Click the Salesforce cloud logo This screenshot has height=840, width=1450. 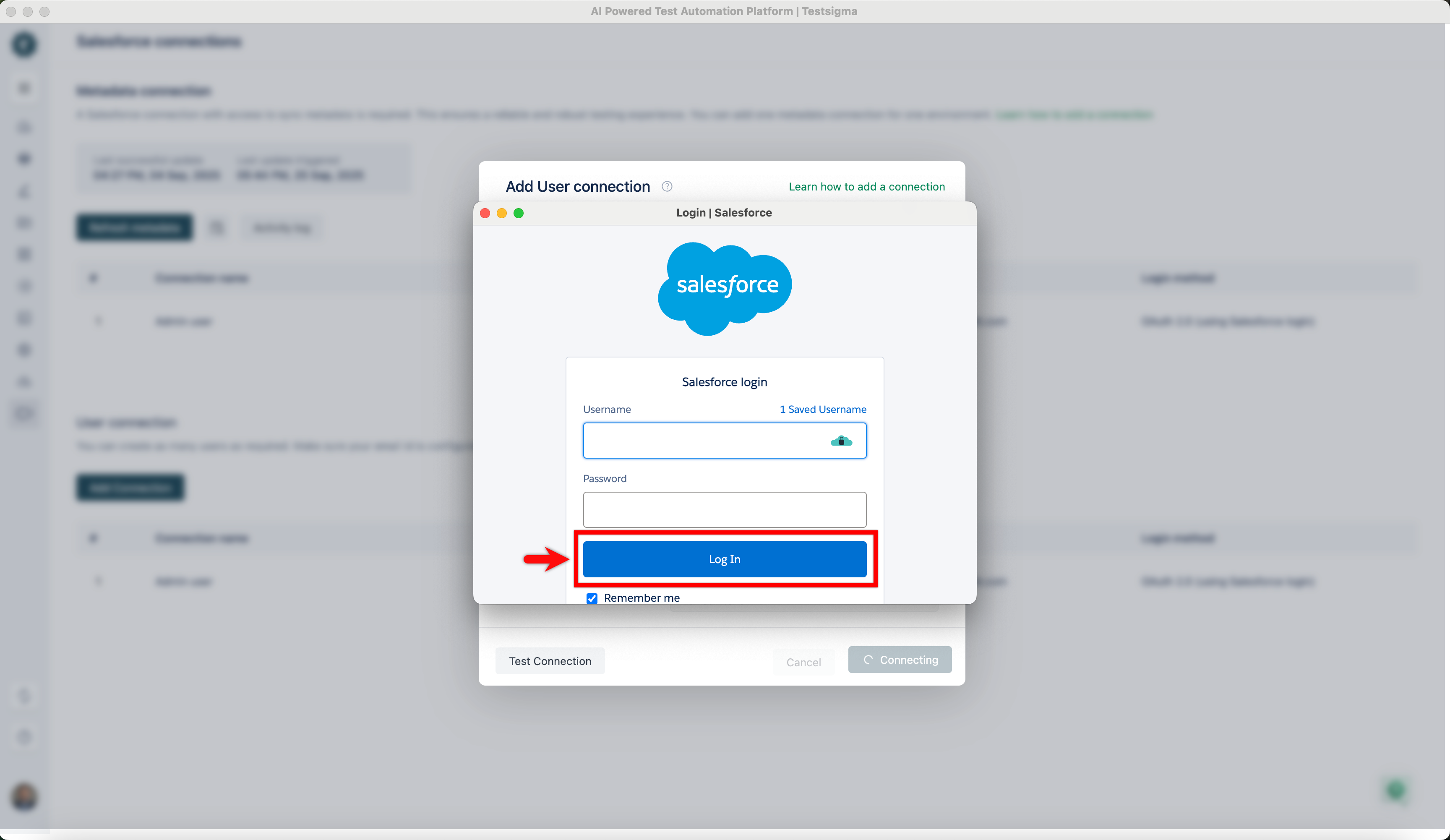725,289
